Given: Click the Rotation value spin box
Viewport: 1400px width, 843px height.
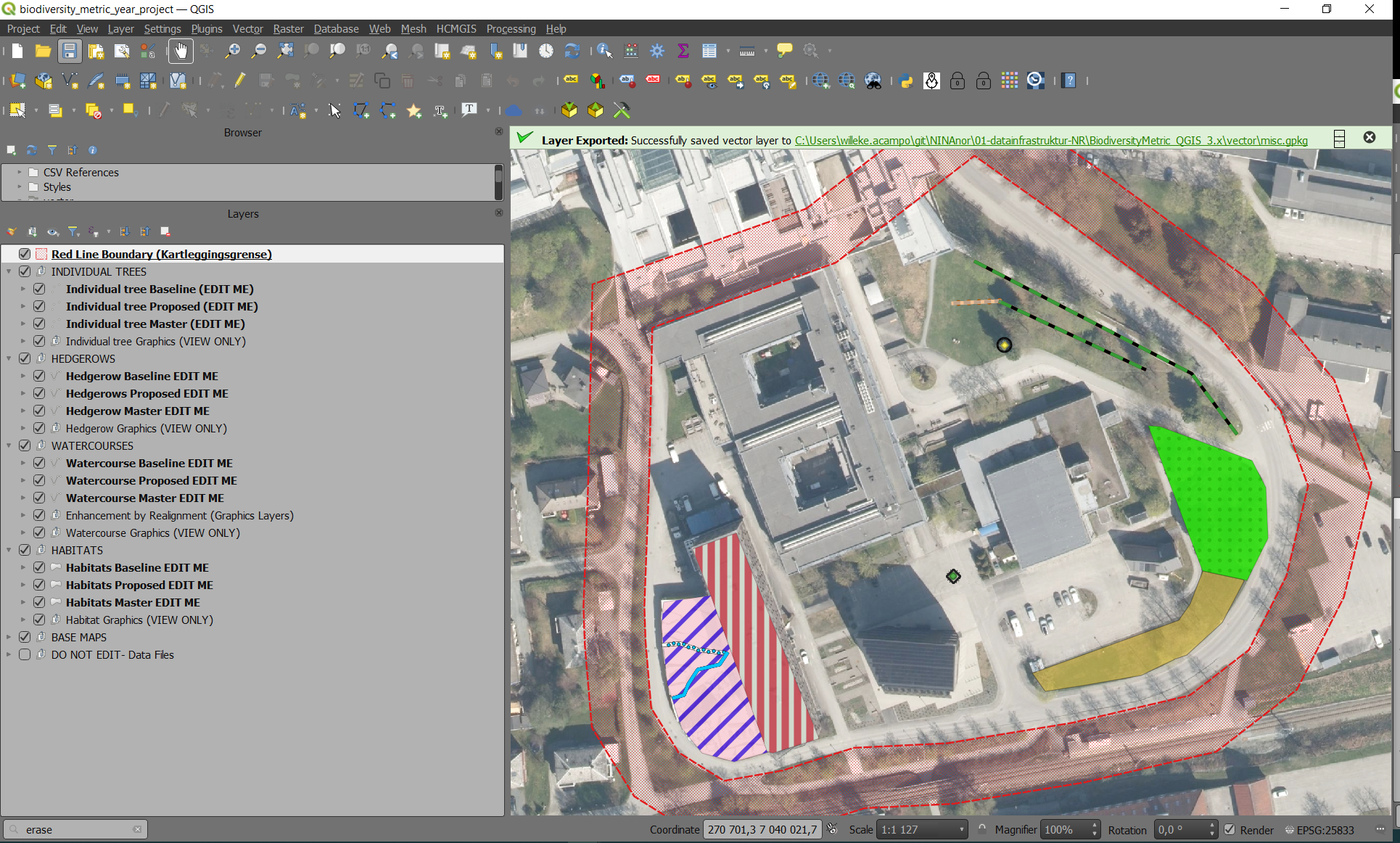Looking at the screenshot, I should tap(1186, 829).
